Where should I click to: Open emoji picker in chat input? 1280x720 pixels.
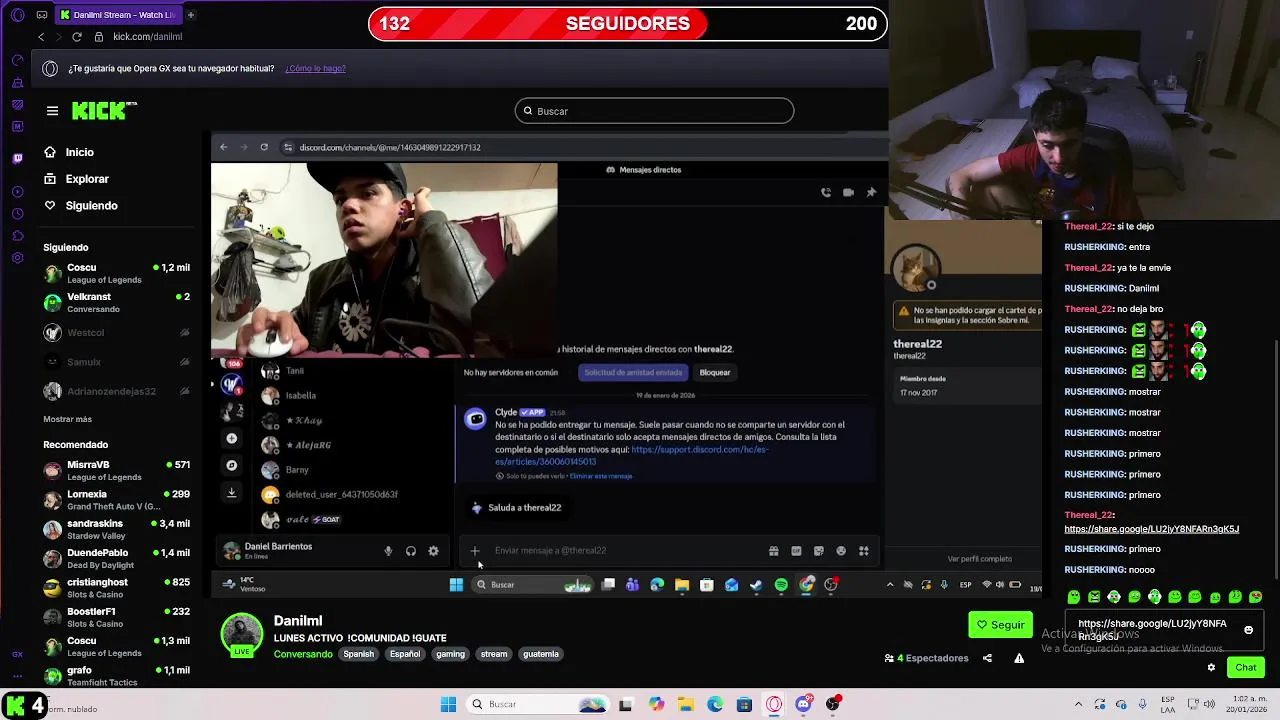tap(1248, 630)
